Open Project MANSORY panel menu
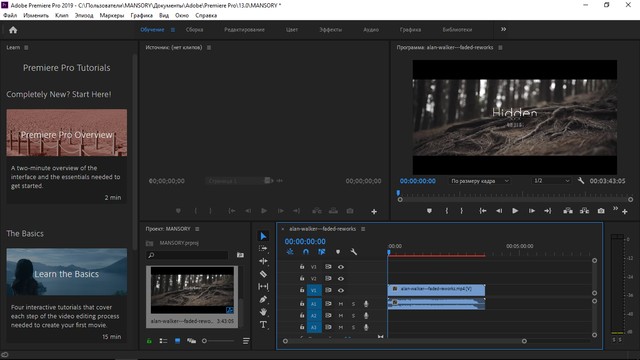Viewport: 640px width, 360px height. click(197, 229)
